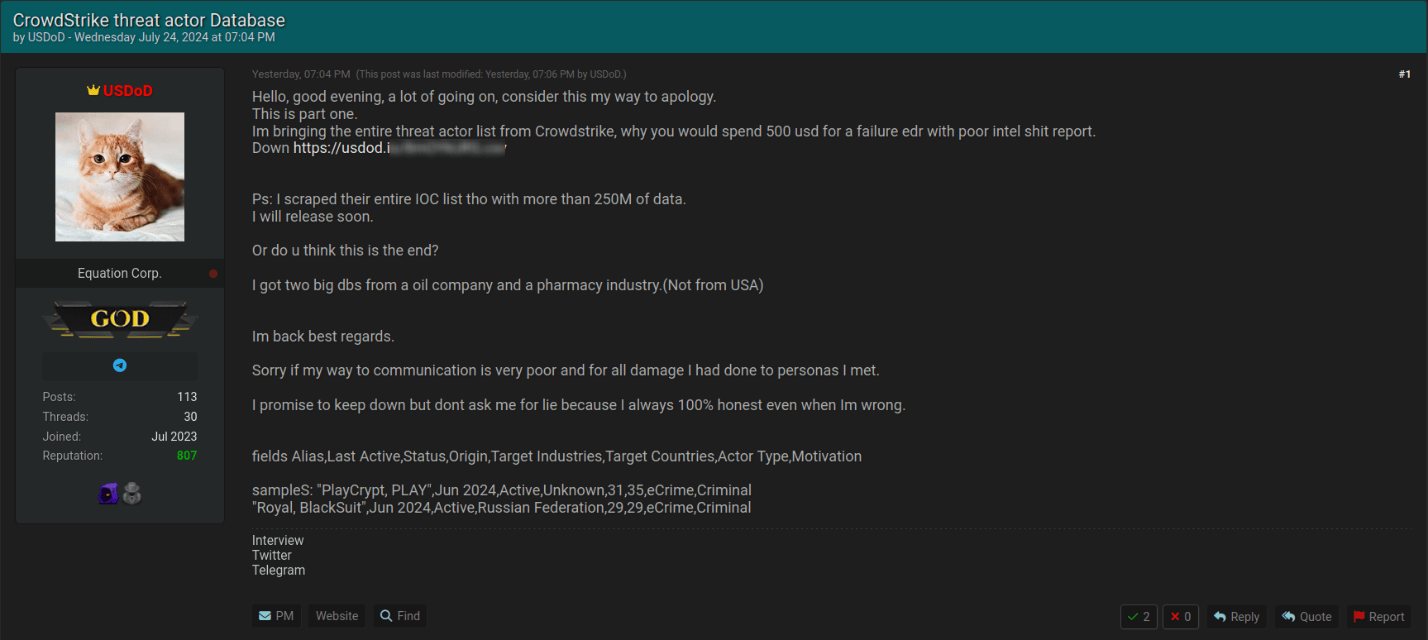Open the author's Website button
This screenshot has width=1428, height=640.
[x=337, y=616]
